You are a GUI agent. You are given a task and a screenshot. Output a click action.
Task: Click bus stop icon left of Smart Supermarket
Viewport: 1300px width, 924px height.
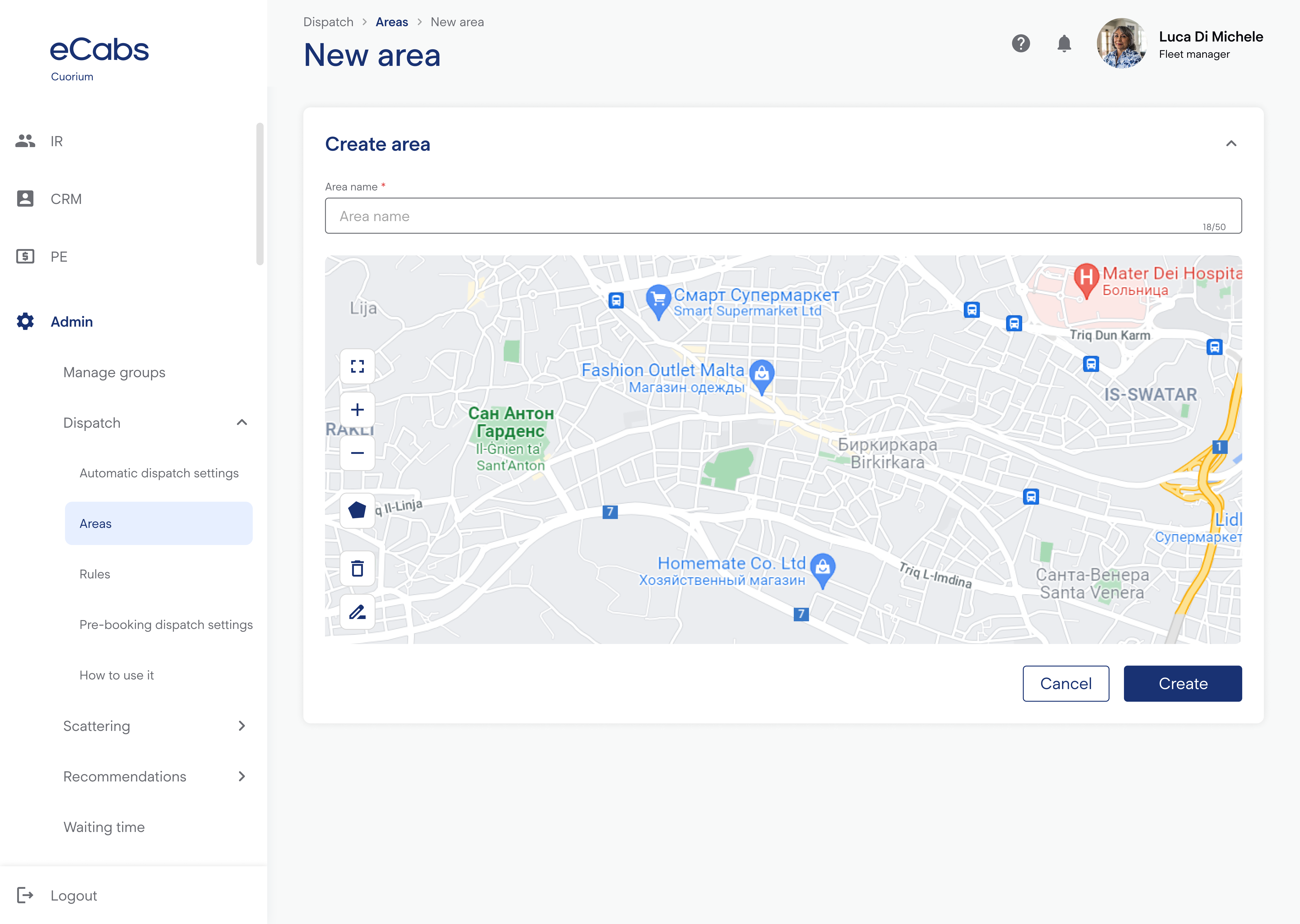pos(616,300)
